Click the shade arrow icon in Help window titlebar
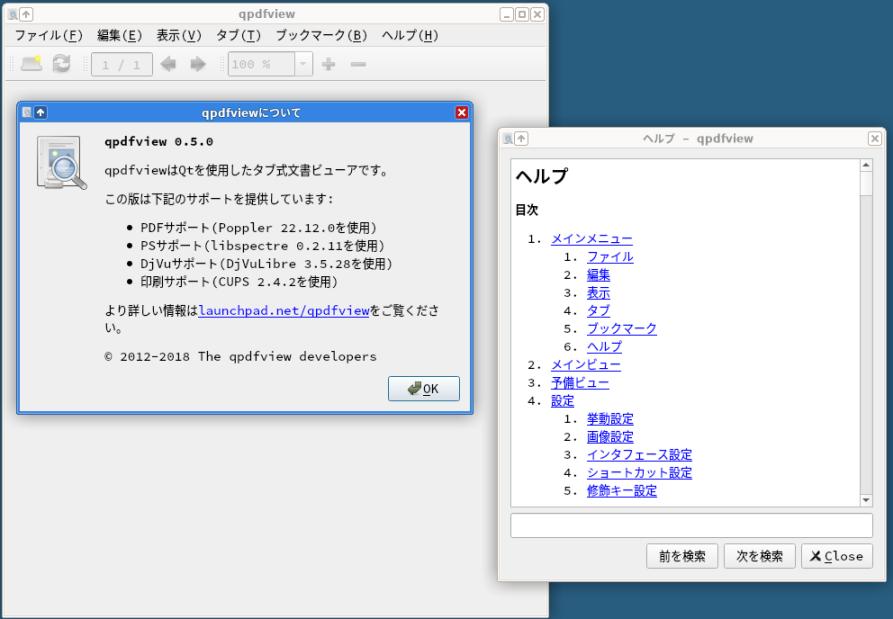This screenshot has width=893, height=619. point(521,138)
